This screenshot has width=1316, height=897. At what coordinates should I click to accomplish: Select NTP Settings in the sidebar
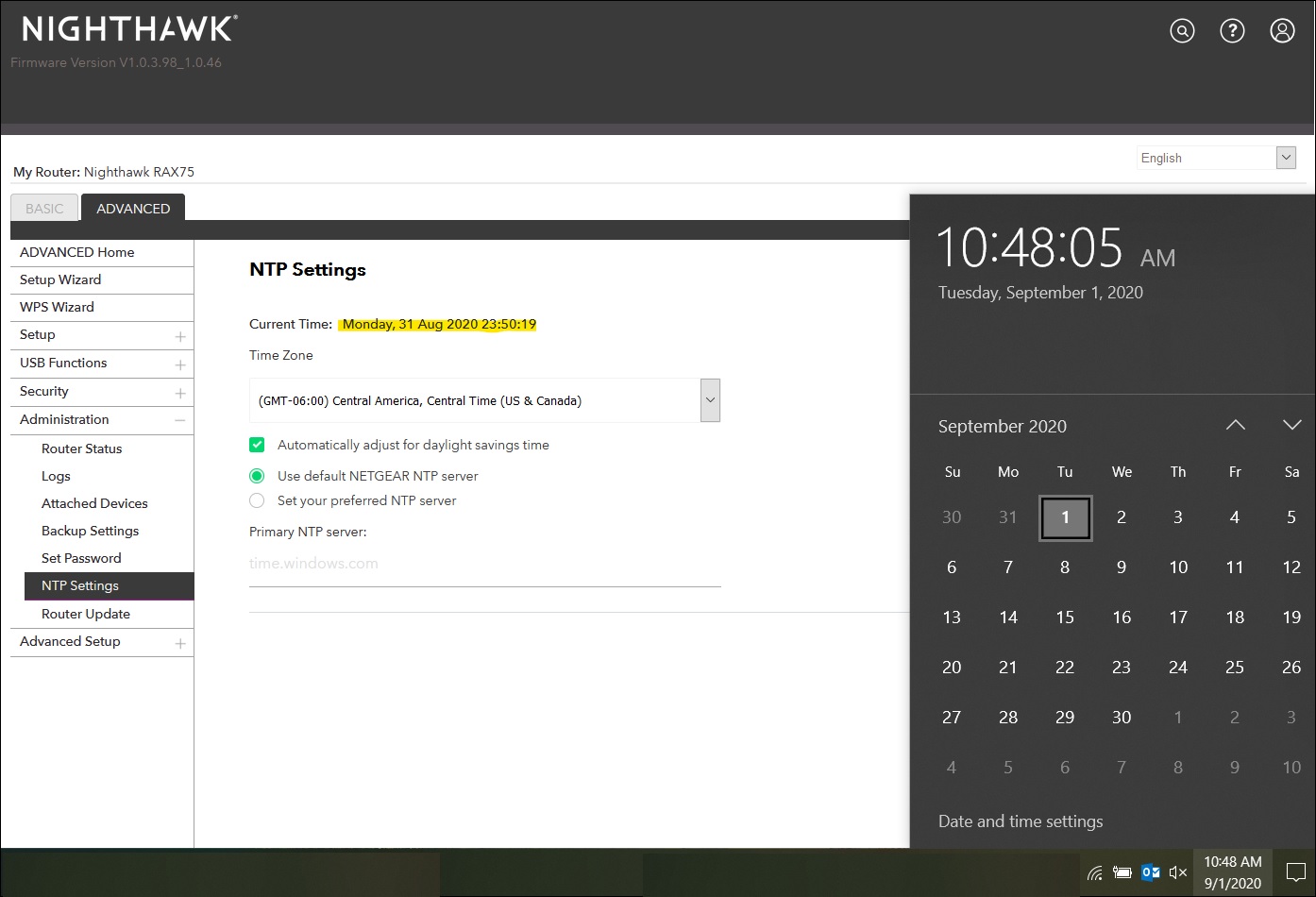110,585
